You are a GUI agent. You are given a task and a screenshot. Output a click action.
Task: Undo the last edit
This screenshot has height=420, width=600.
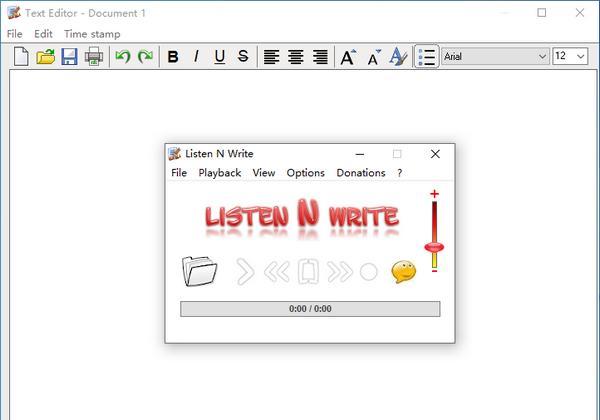[123, 57]
